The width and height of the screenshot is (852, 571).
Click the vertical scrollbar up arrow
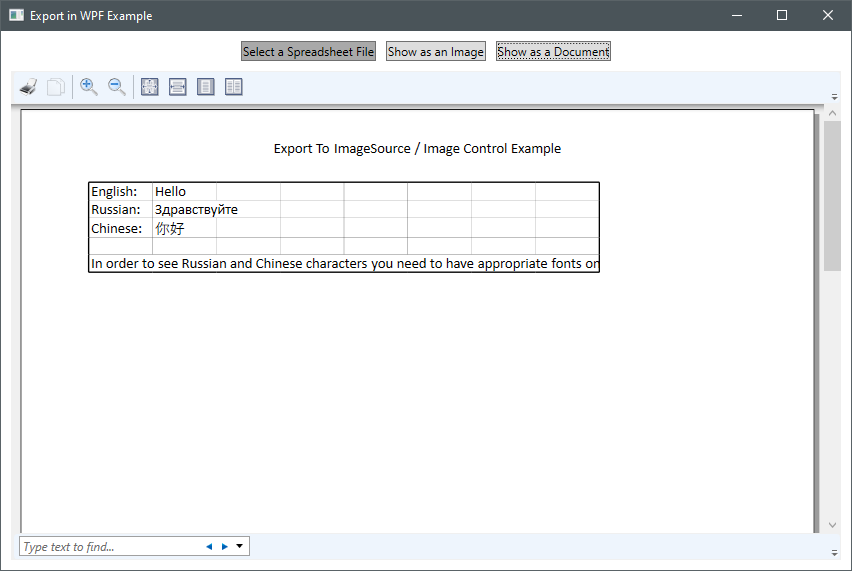[x=832, y=114]
